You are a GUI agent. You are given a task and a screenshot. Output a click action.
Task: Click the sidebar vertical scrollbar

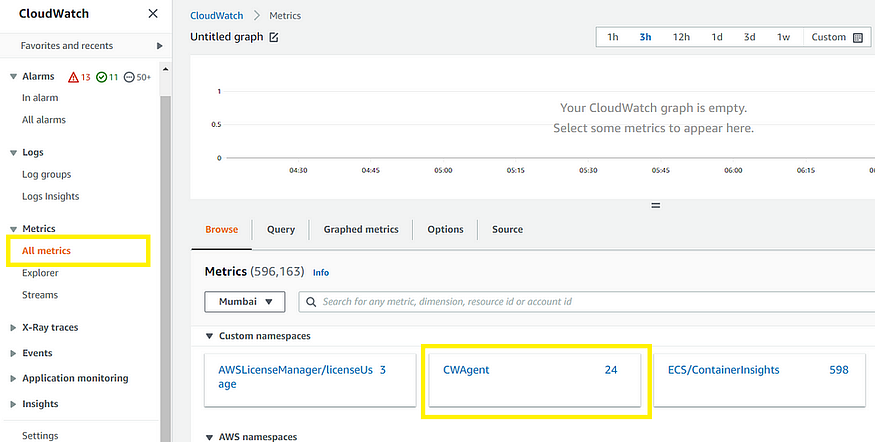pos(166,268)
